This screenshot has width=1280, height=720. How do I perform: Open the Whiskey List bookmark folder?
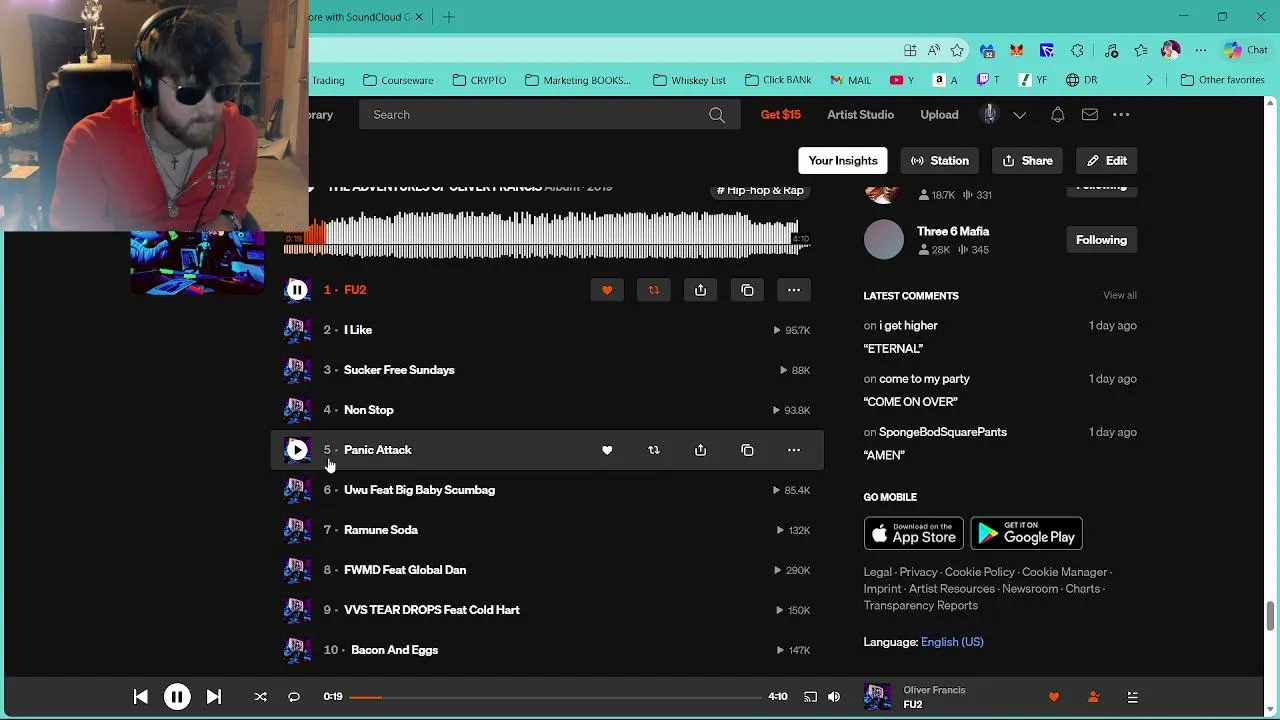[x=689, y=80]
